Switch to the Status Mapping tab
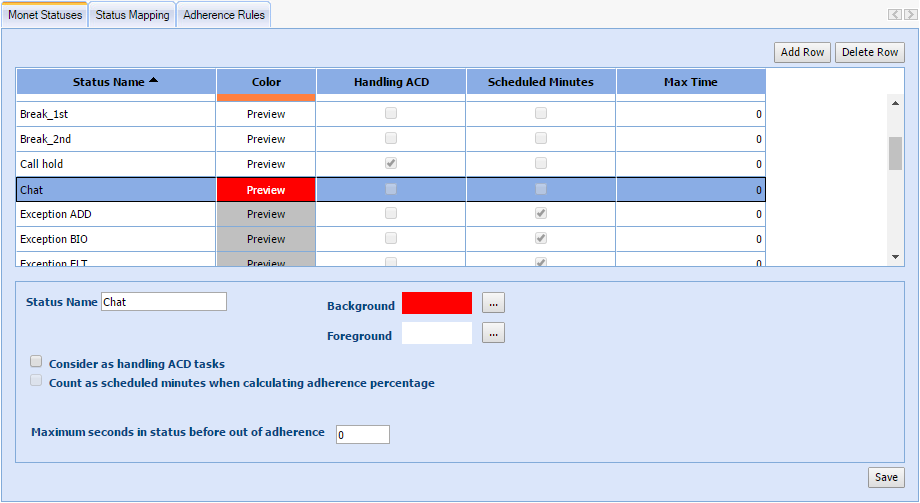 [132, 15]
